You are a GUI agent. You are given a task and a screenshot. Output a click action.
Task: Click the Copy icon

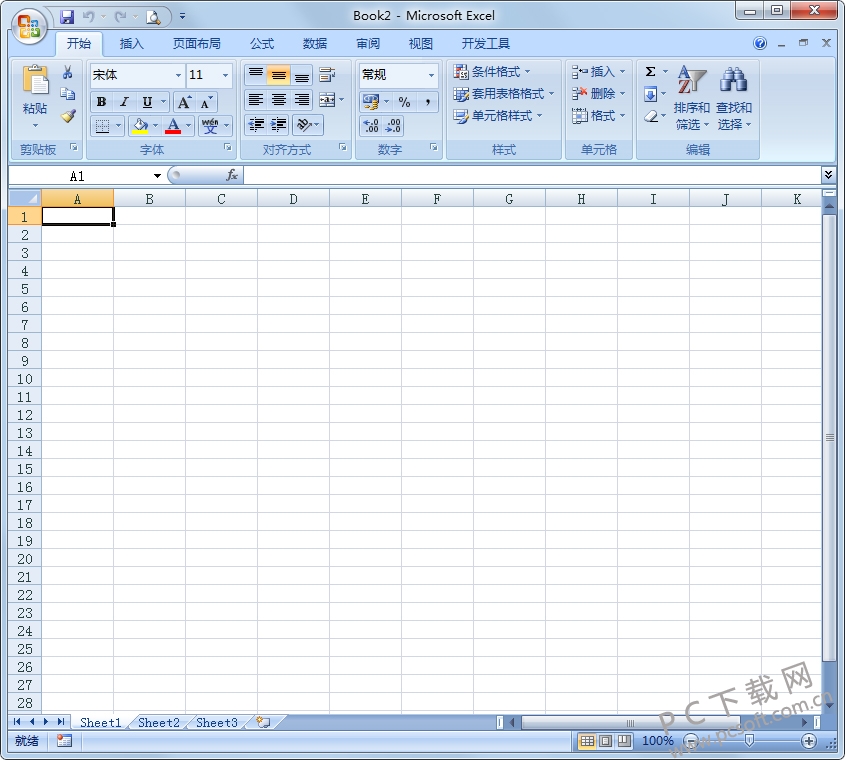click(x=68, y=94)
